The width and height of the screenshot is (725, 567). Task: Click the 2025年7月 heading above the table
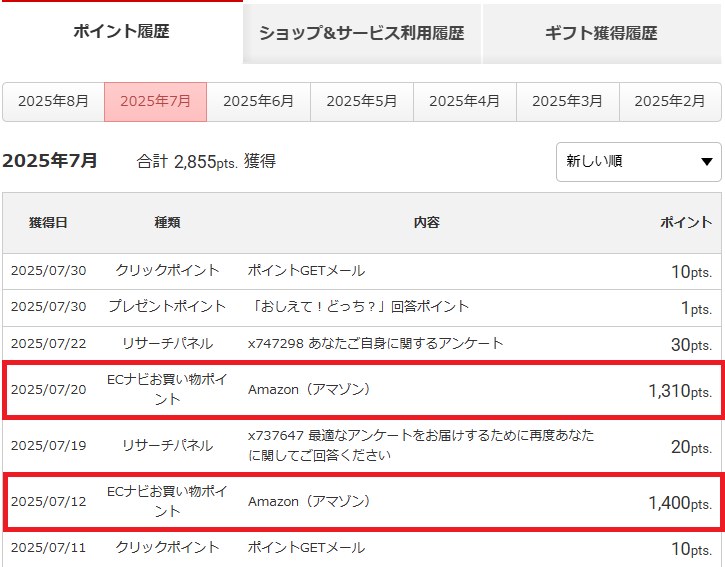point(49,161)
